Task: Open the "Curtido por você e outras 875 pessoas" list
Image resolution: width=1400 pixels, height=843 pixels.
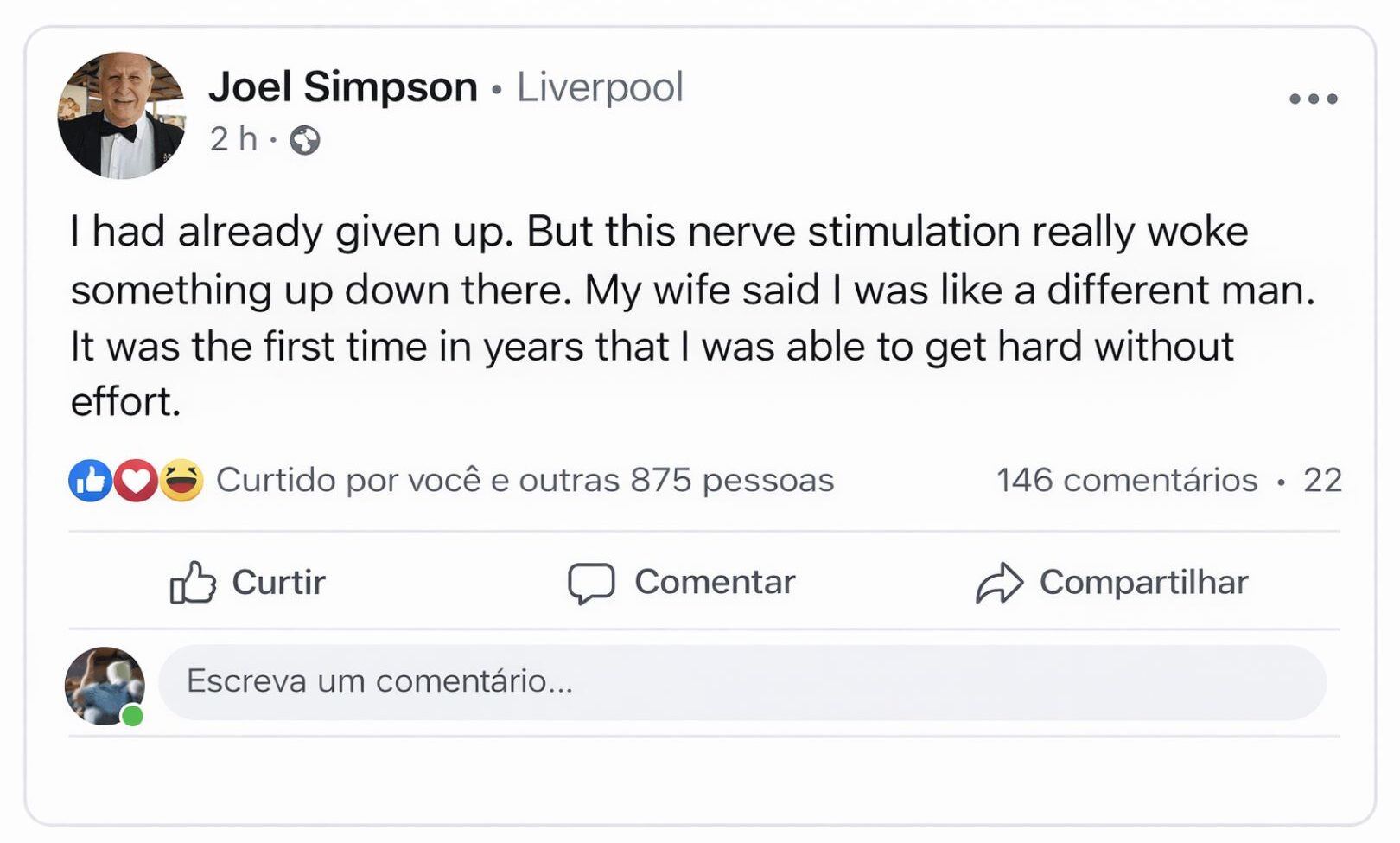Action: [525, 481]
